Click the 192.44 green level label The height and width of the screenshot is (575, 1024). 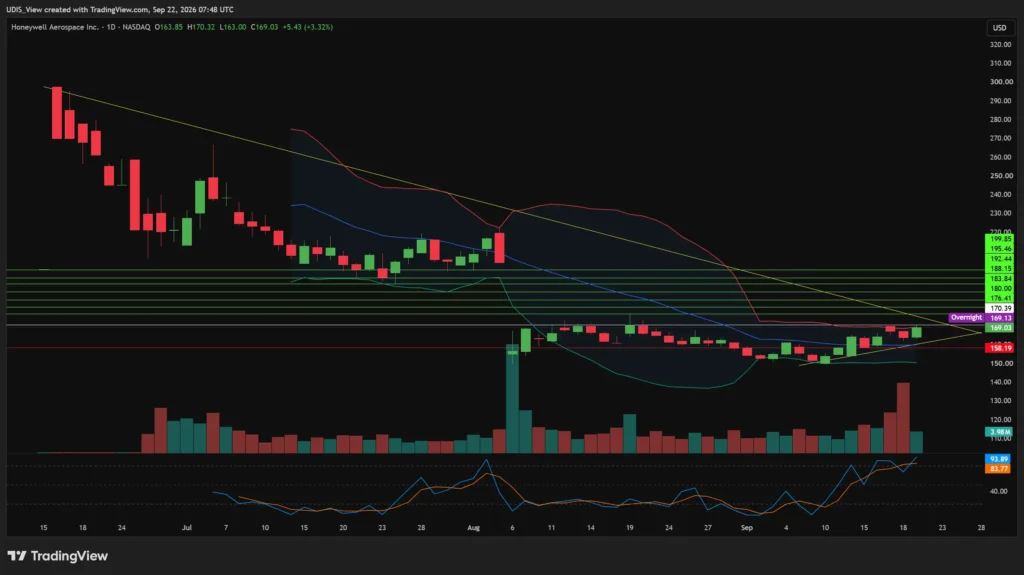999,259
